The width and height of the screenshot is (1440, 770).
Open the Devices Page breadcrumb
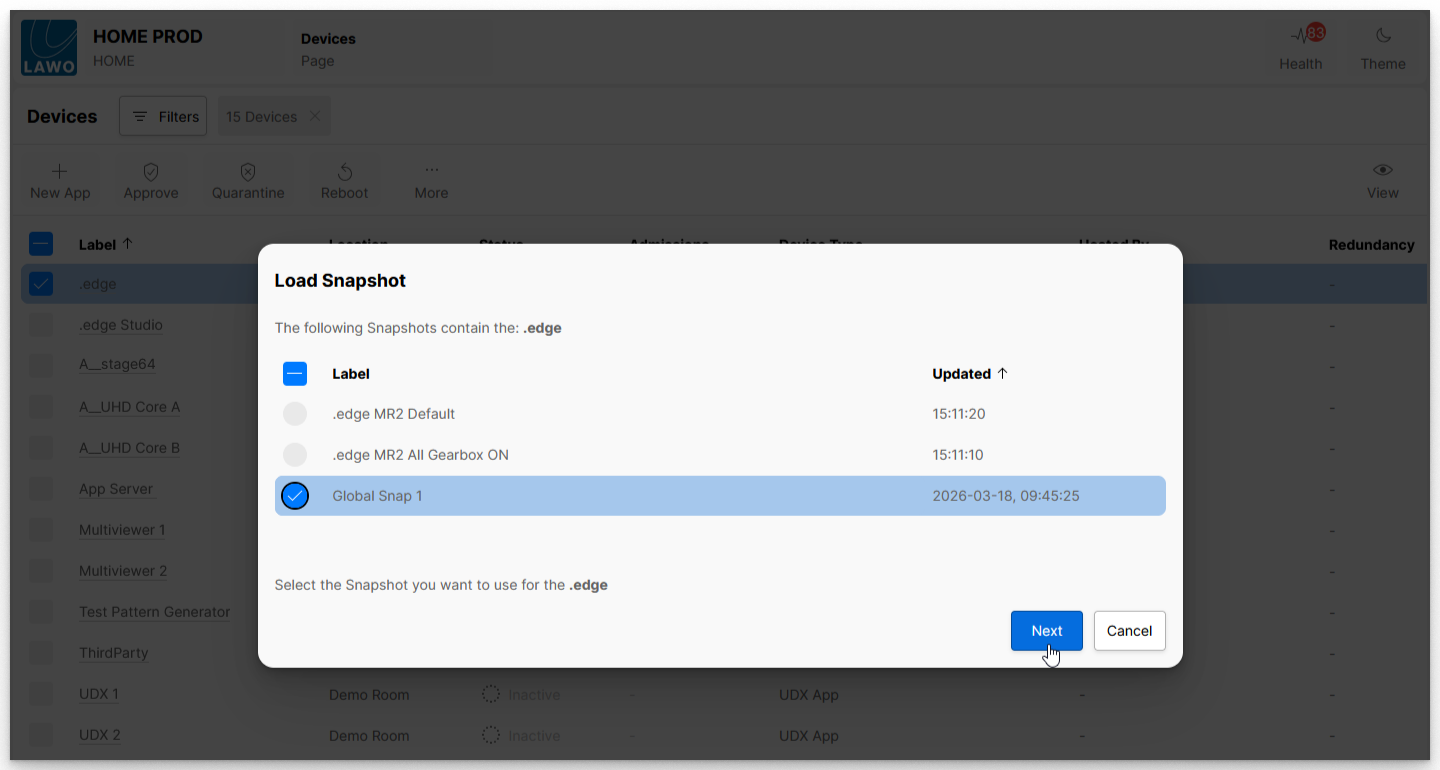[329, 49]
